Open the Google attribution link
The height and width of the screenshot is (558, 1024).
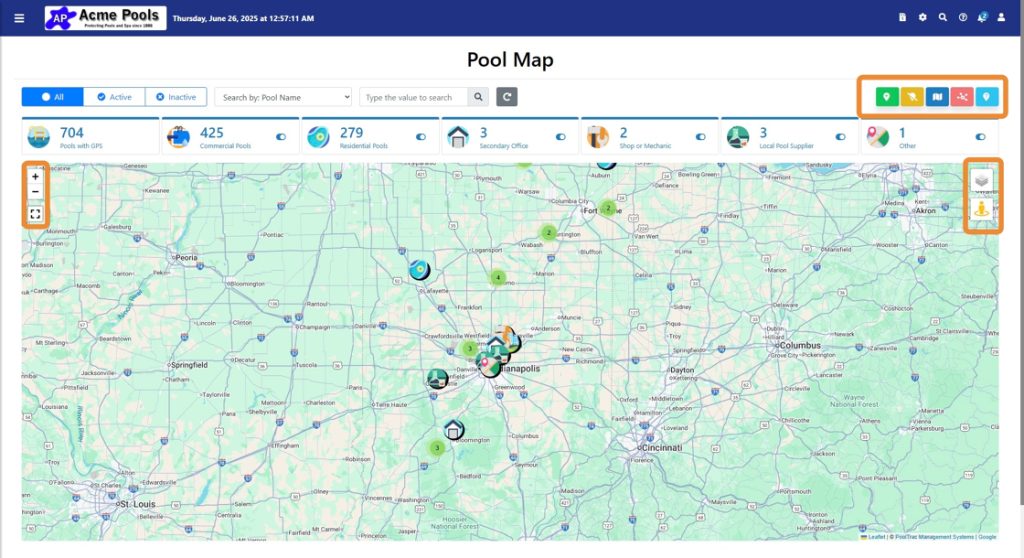tap(987, 537)
